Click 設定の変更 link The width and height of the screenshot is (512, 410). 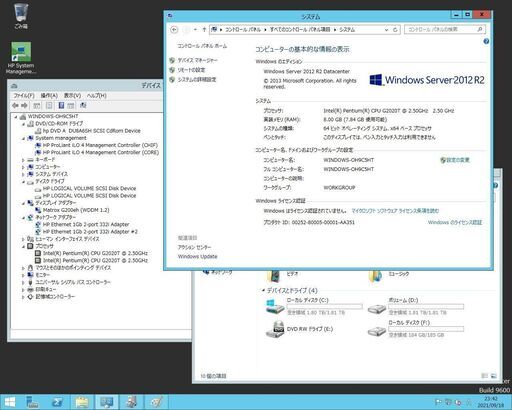pyautogui.click(x=458, y=160)
